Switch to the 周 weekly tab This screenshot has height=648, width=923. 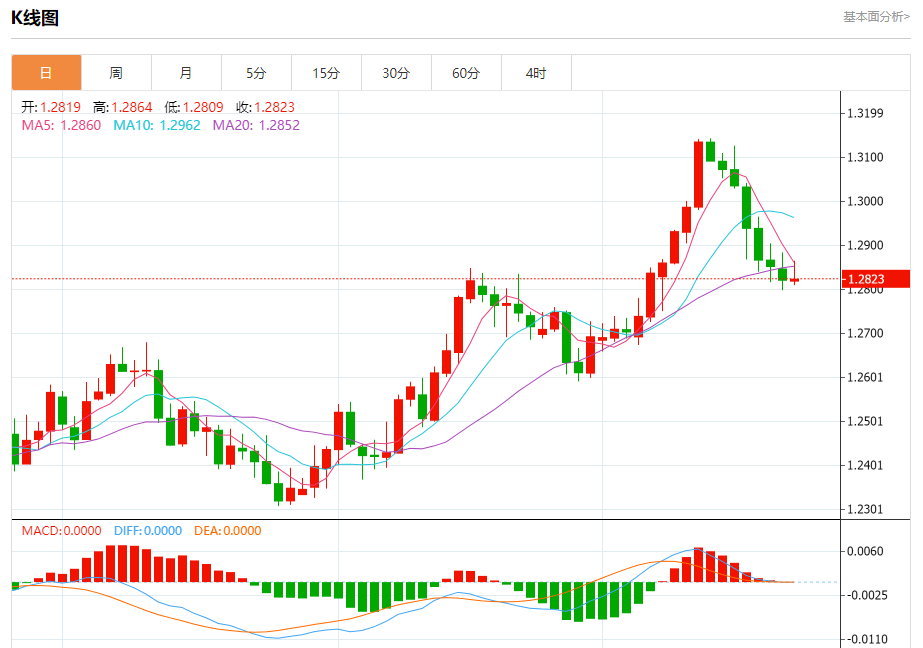[116, 73]
